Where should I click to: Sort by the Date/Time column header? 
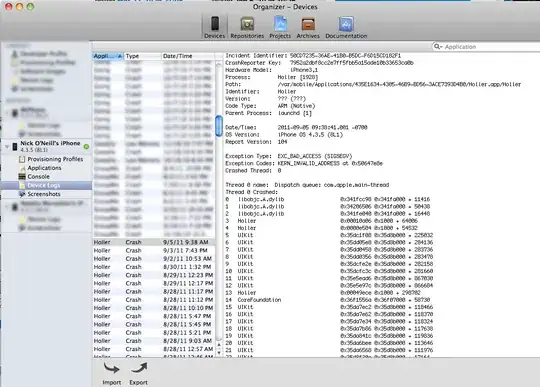(x=188, y=56)
